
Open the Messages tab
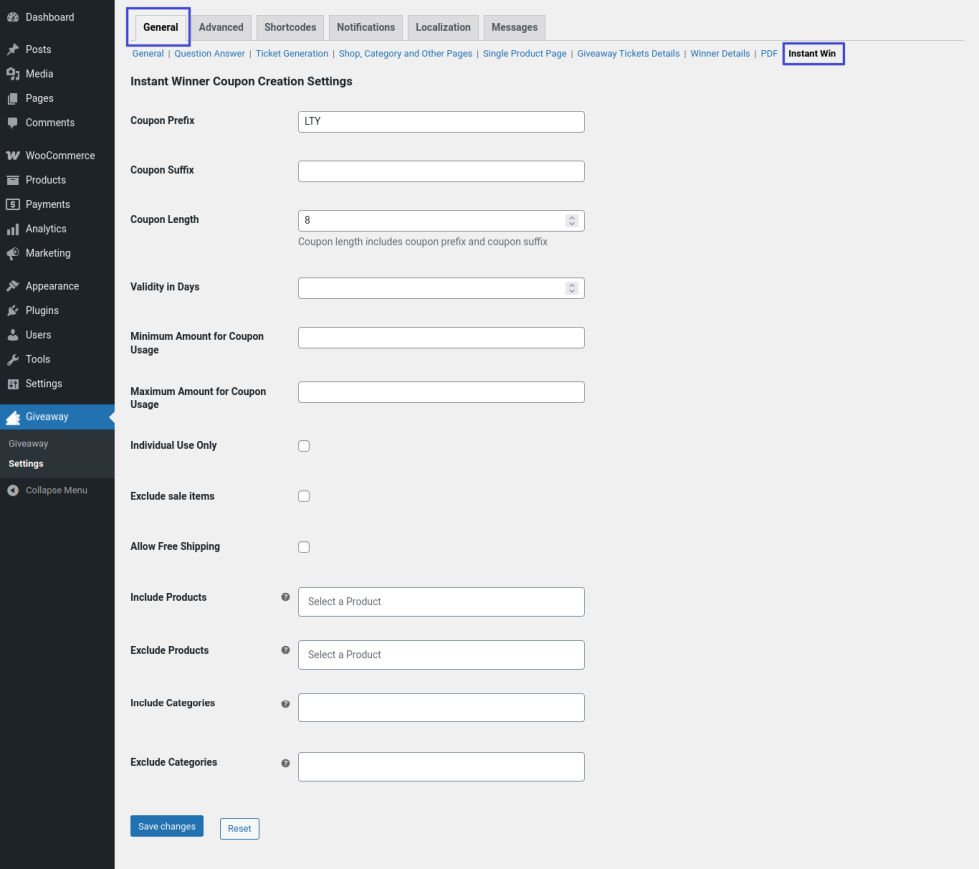(514, 27)
